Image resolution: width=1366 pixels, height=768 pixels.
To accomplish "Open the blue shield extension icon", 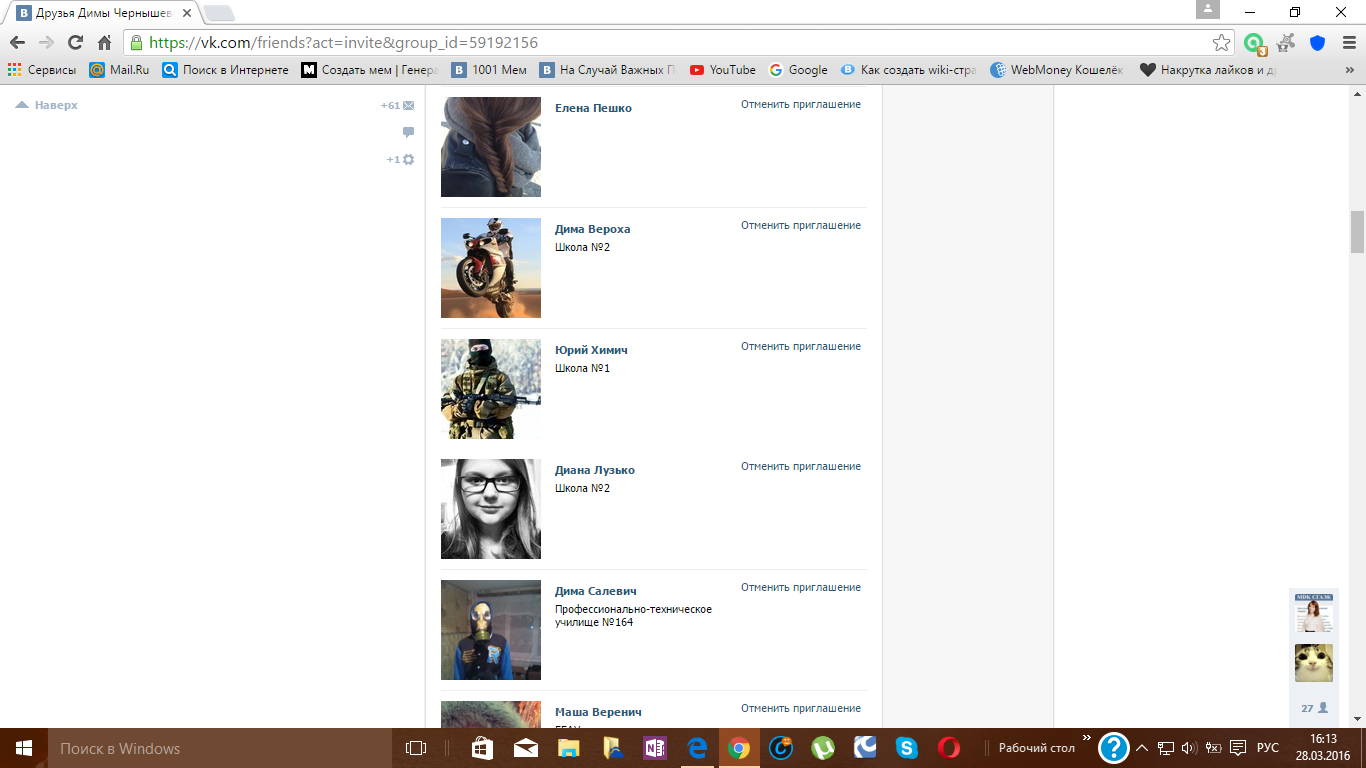I will coord(1318,43).
